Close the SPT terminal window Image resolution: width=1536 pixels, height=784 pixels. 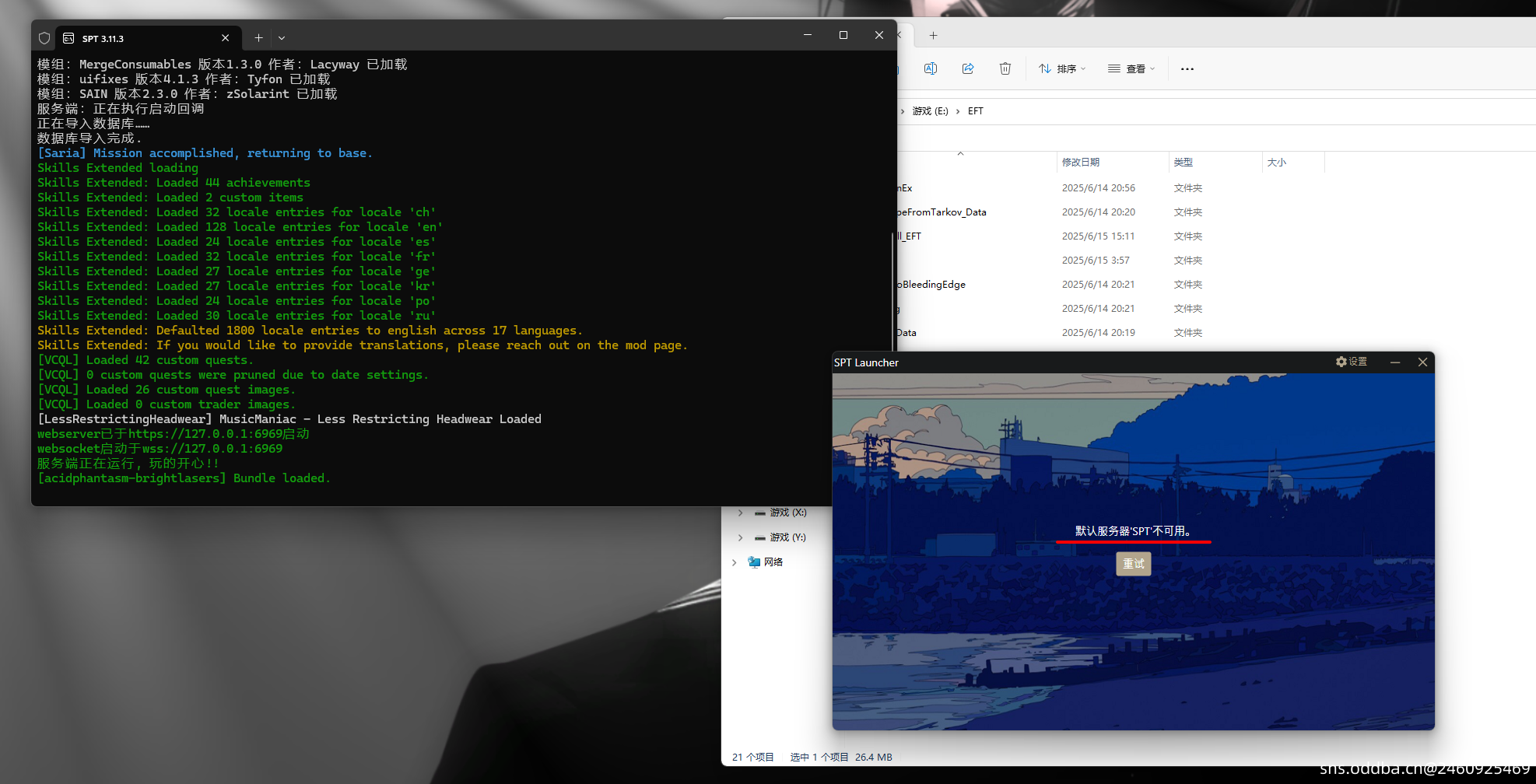pyautogui.click(x=879, y=35)
